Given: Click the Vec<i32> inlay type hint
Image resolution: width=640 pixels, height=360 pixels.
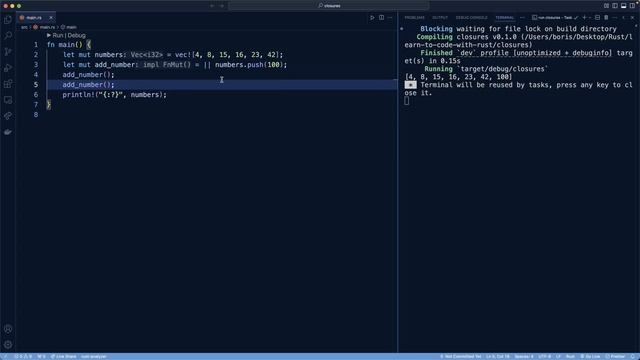Looking at the screenshot, I should (x=146, y=55).
